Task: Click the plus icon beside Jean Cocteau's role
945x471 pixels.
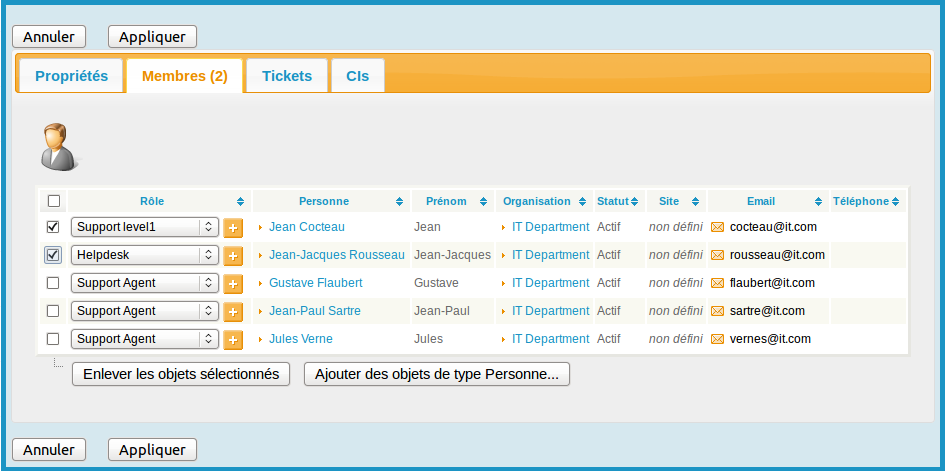Action: click(233, 228)
